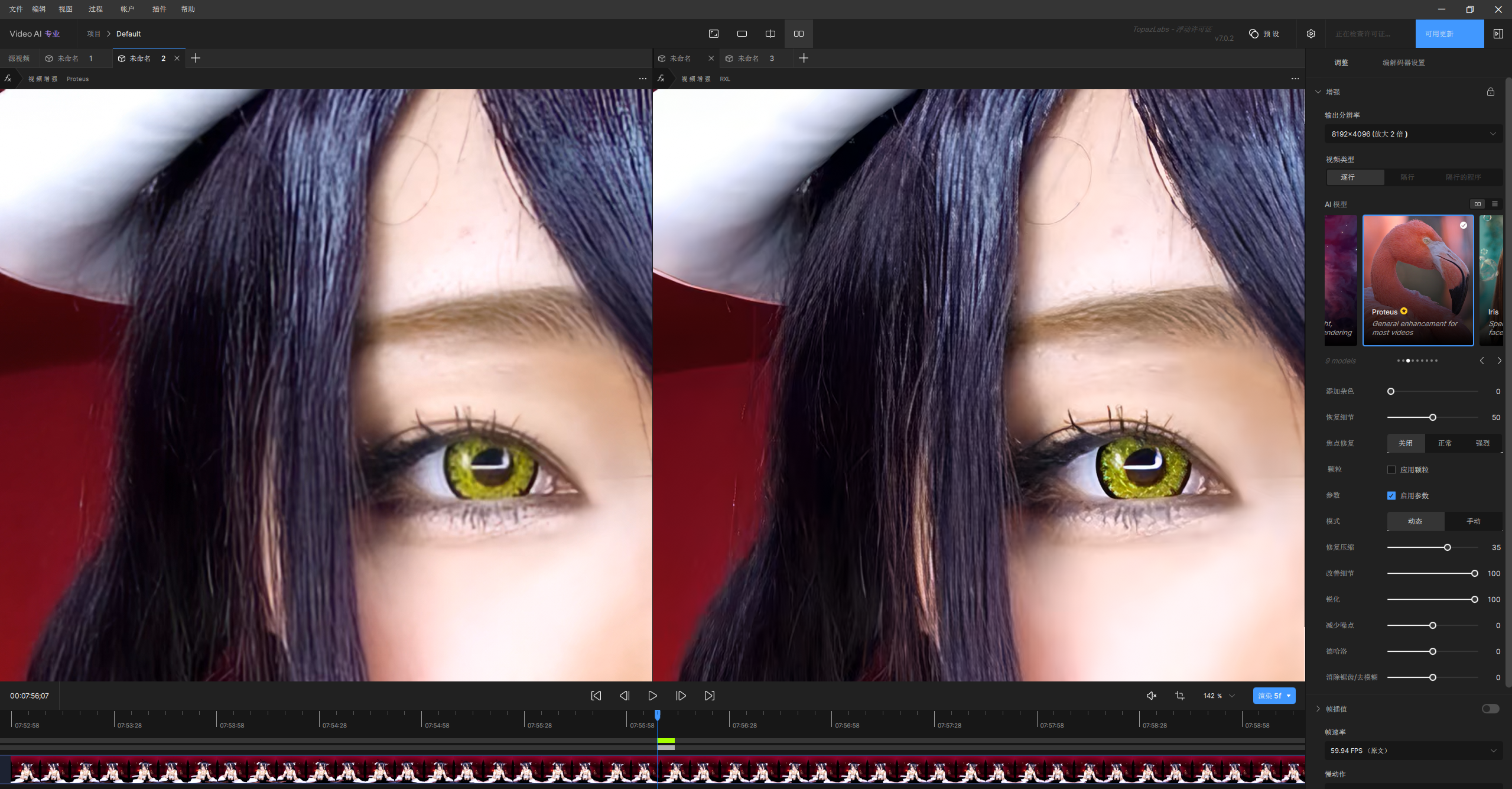
Task: Add a new preview tab in left pane
Action: (196, 58)
